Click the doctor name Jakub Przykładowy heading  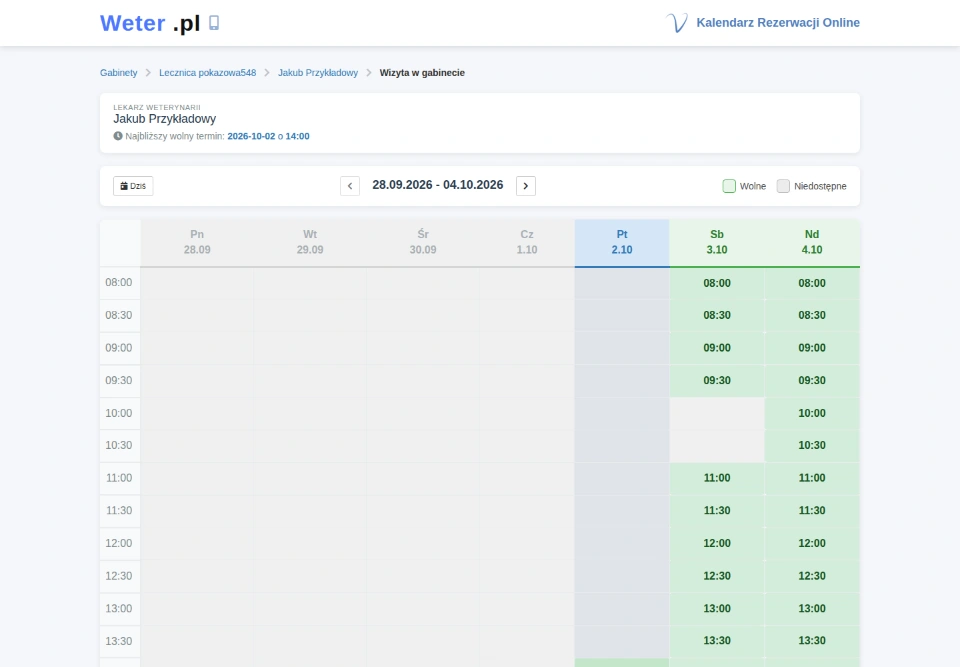[x=165, y=119]
